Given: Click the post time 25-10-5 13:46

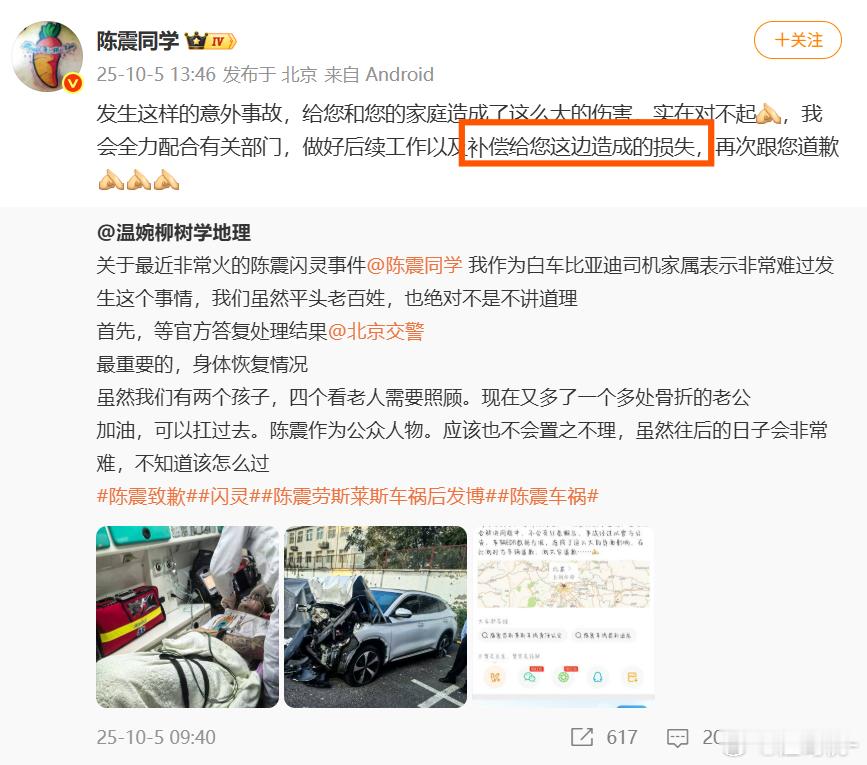Looking at the screenshot, I should tap(156, 74).
